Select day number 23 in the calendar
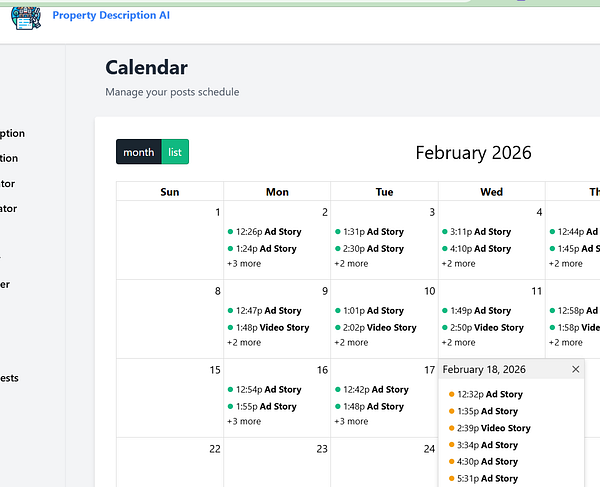The height and width of the screenshot is (487, 600). pyautogui.click(x=322, y=449)
